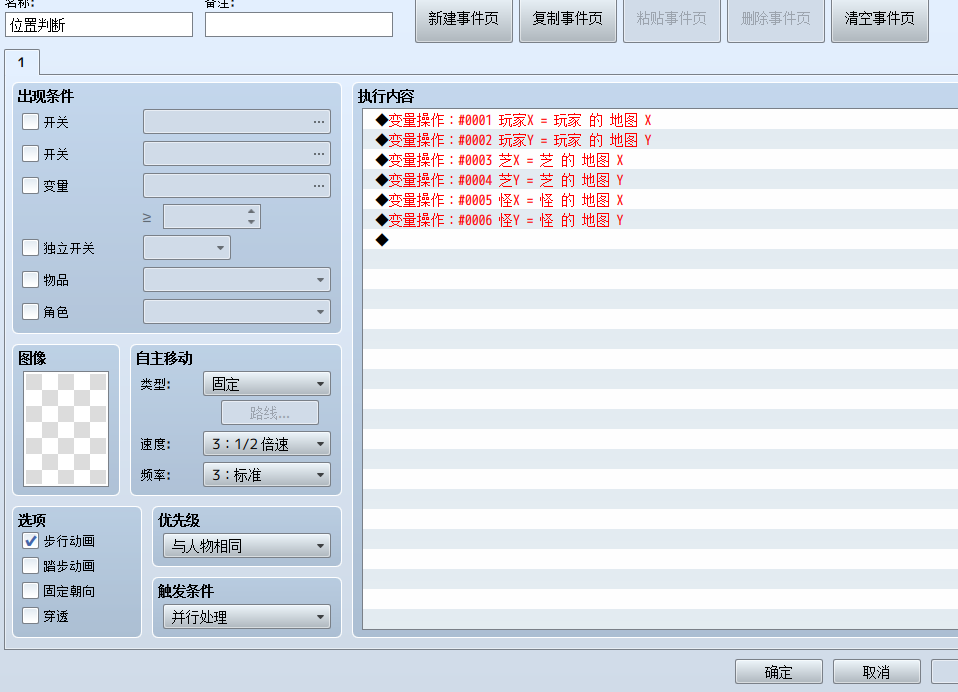
Task: Select command line '#0003 芝X = 芝 的 地图 X'
Action: click(660, 160)
